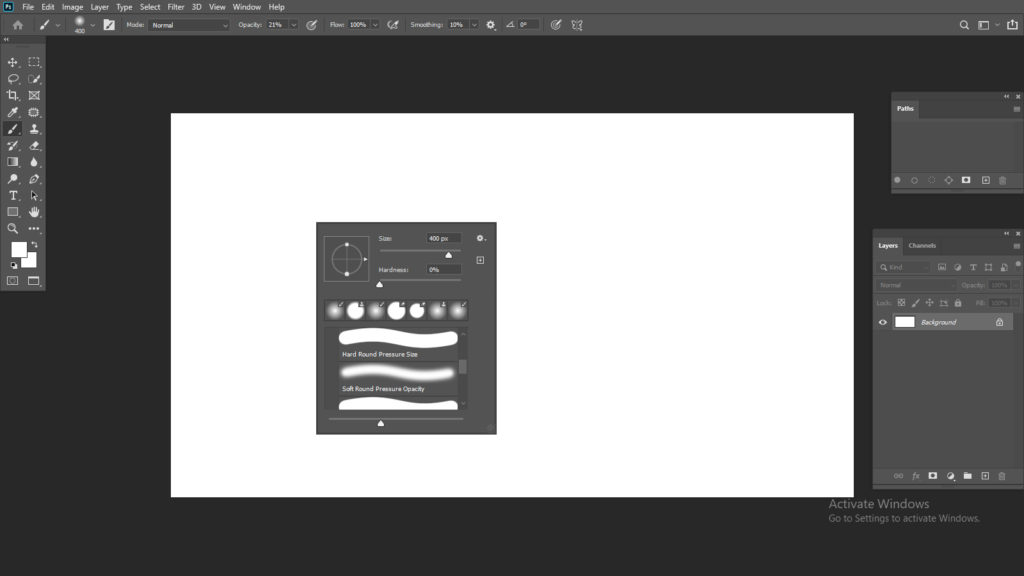
Task: Open the Opacity slider dropdown arrow
Action: coord(293,25)
